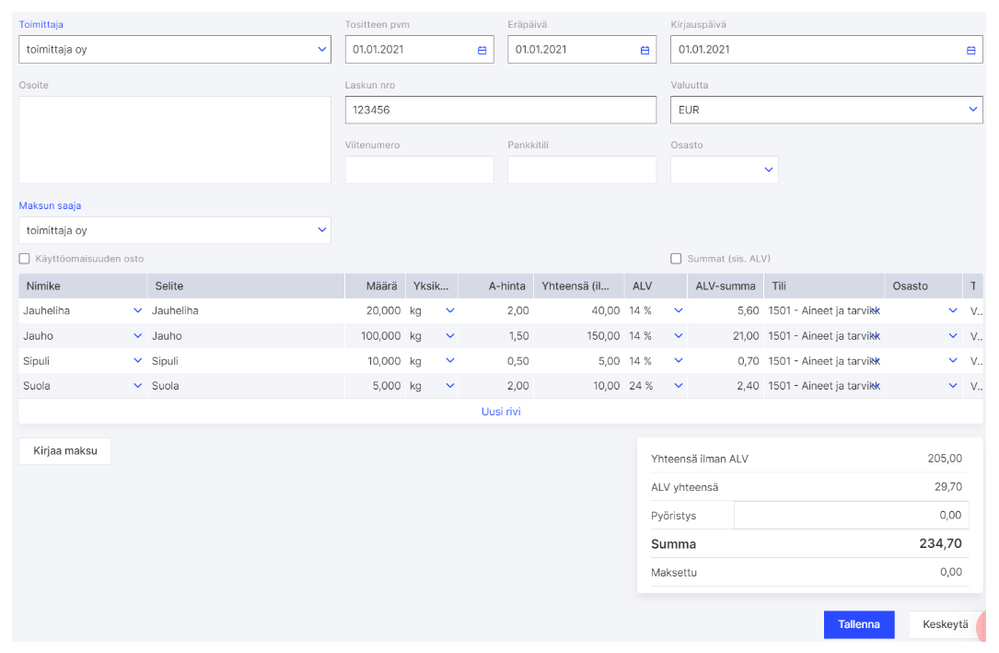Click the Kirjaa maksu button

click(x=65, y=451)
